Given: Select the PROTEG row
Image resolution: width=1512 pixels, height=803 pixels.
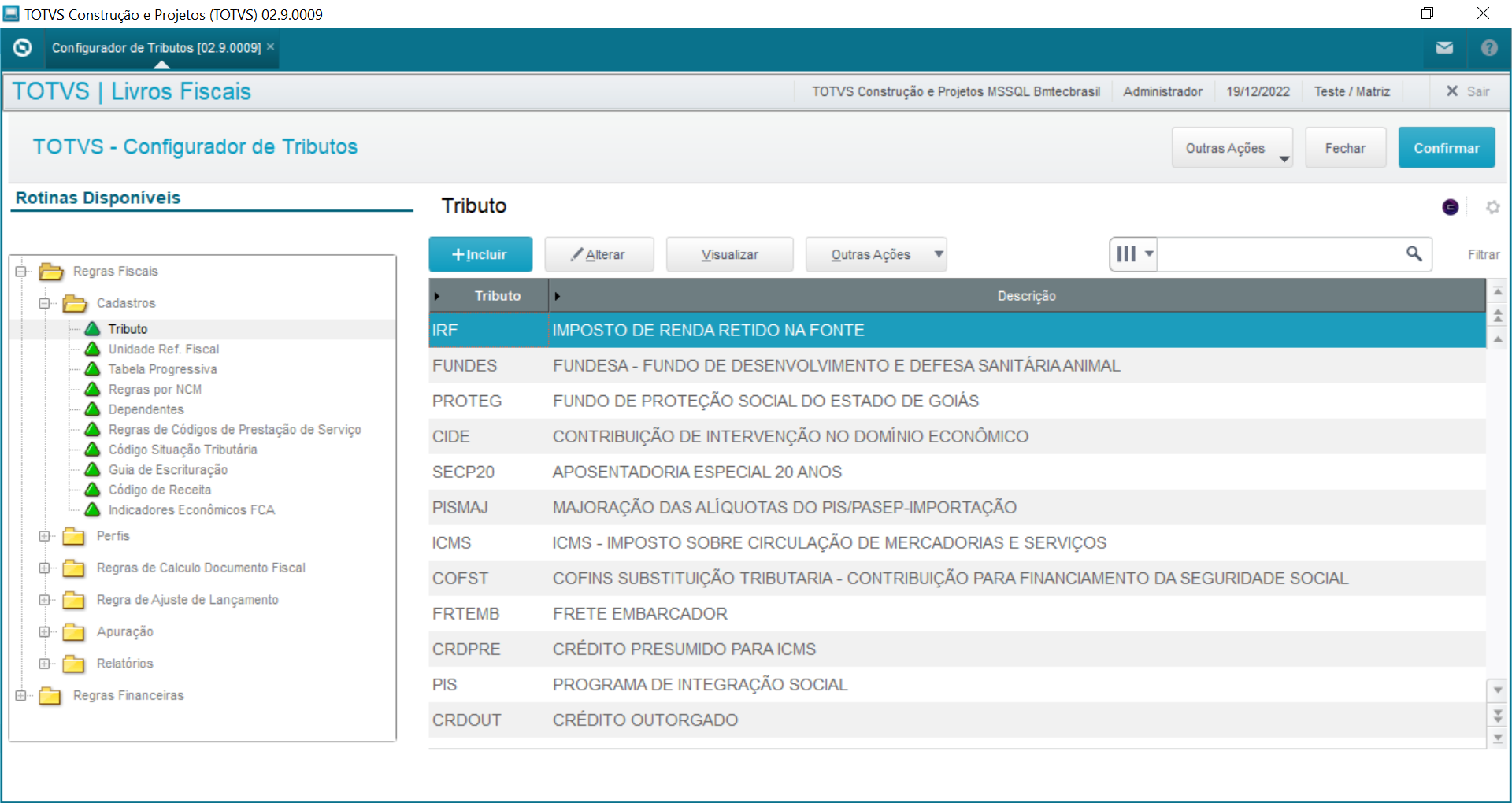Looking at the screenshot, I should (x=957, y=401).
